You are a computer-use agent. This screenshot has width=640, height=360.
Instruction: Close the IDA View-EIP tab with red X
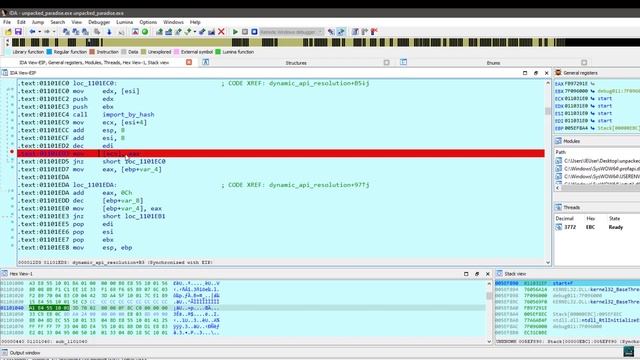[189, 62]
